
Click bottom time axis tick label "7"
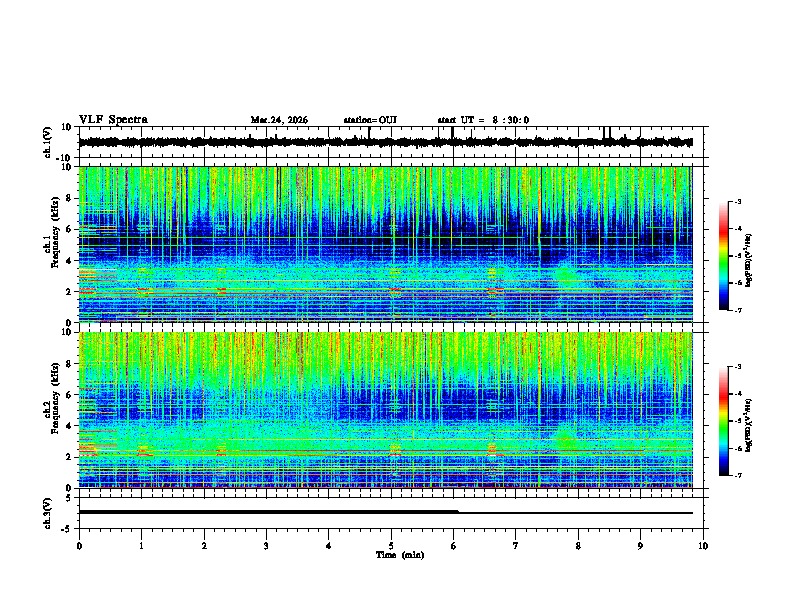[516, 546]
